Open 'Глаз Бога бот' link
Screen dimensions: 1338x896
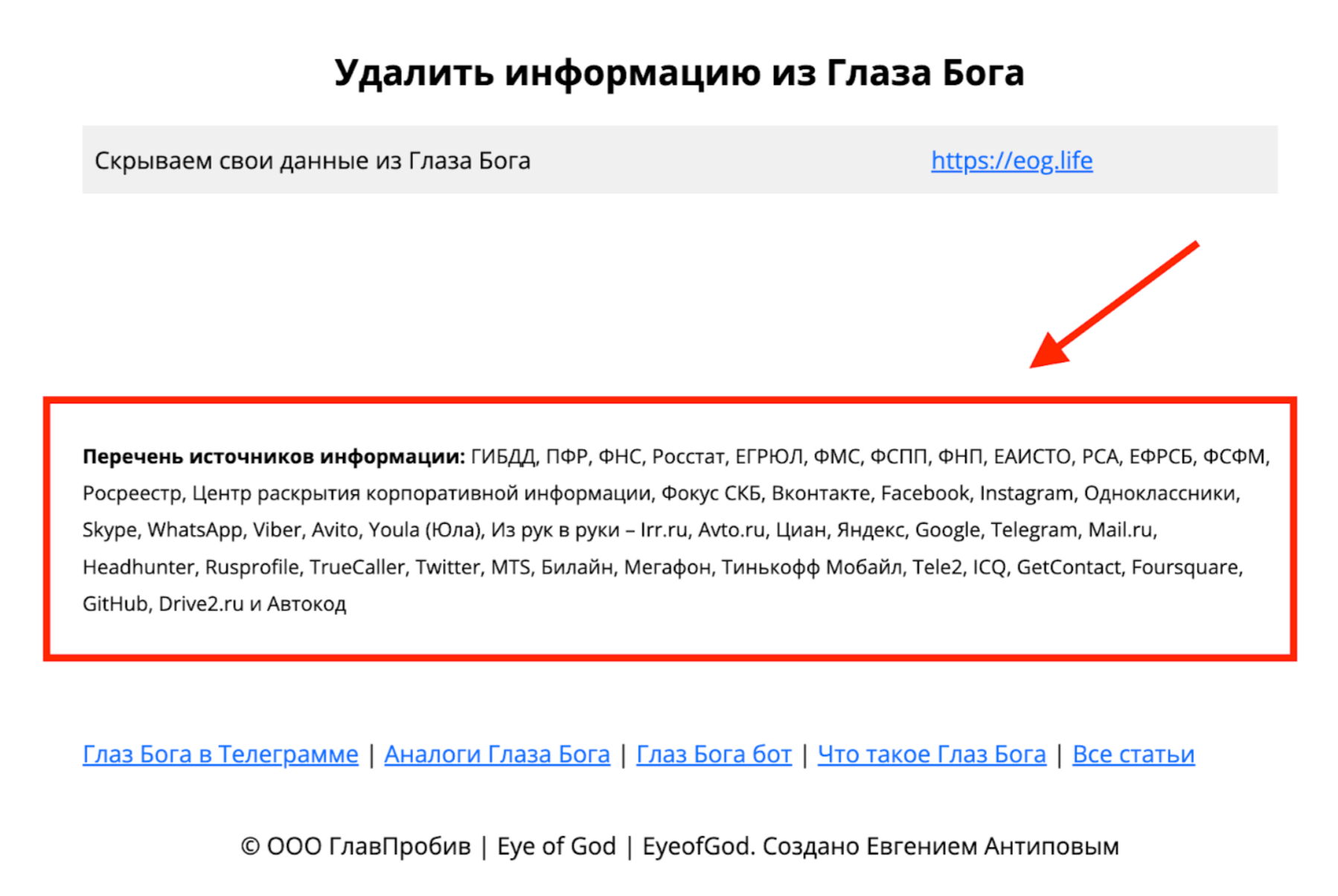tap(714, 755)
